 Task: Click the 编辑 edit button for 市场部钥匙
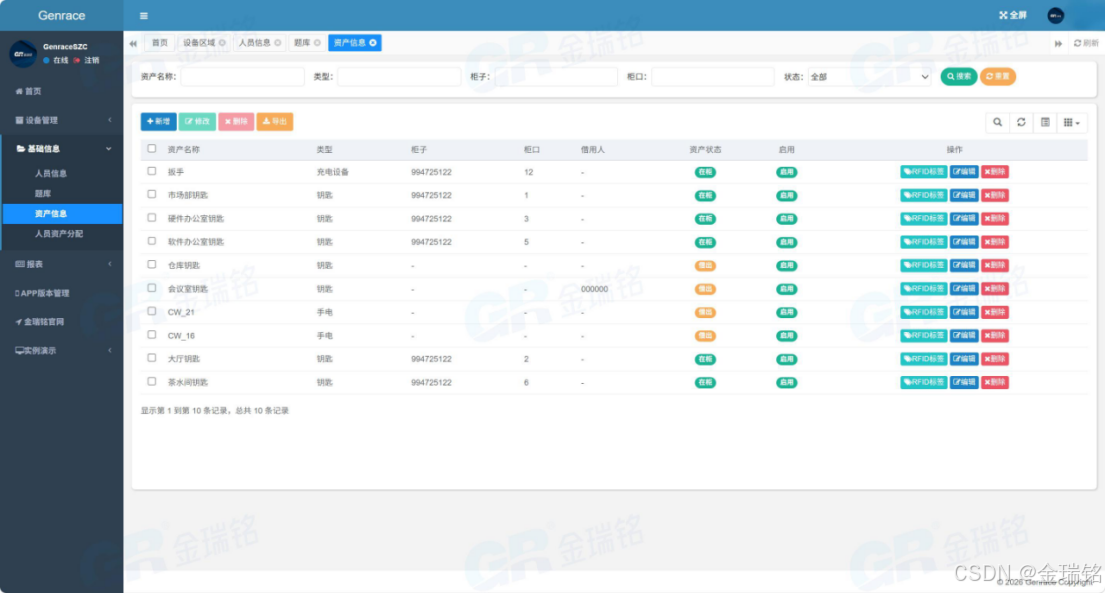(x=964, y=195)
